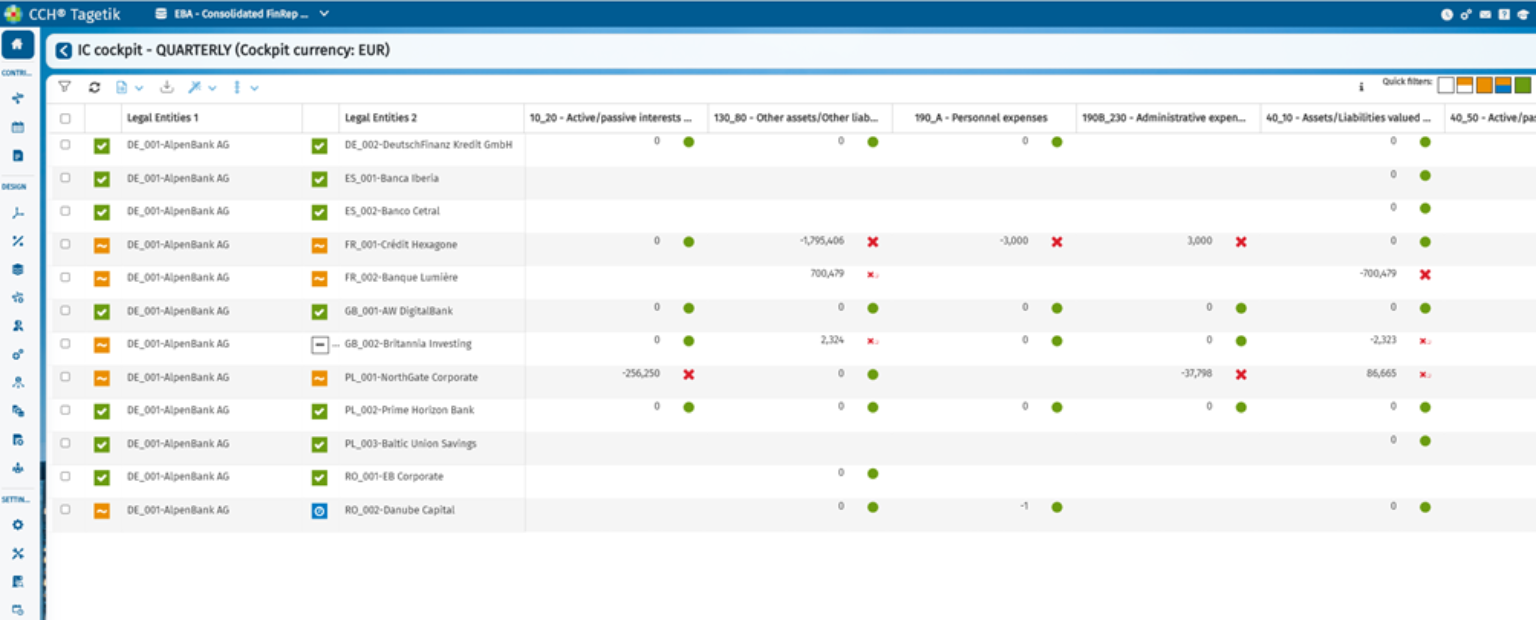Tick the select-all checkbox in table header
The image size is (1536, 623).
click(x=66, y=118)
